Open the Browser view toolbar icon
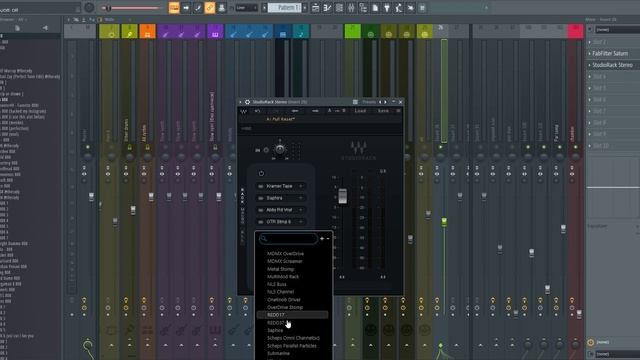Image resolution: width=640 pixels, height=360 pixels. tap(363, 8)
